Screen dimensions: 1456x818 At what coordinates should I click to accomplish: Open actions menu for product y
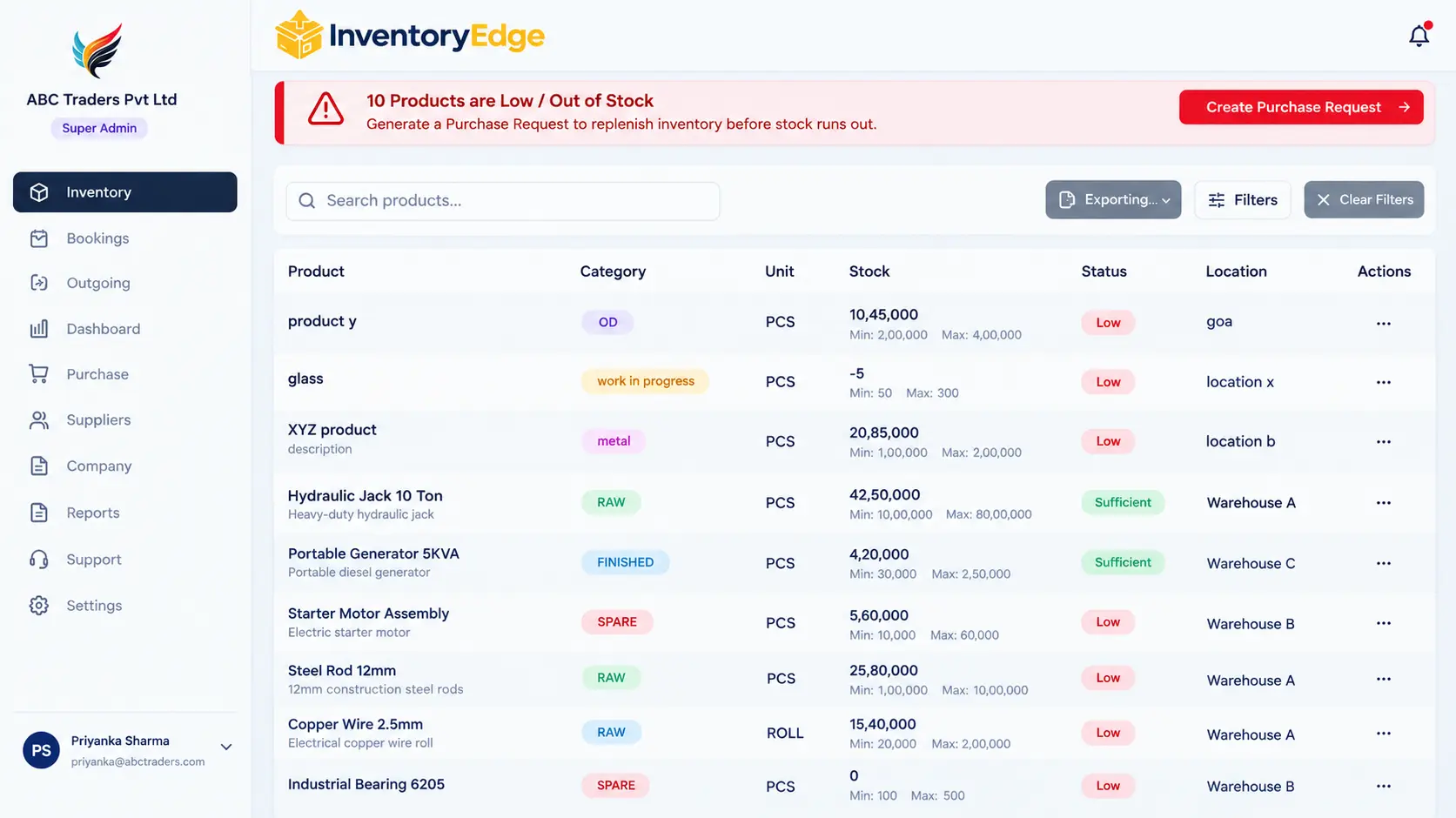click(1384, 323)
